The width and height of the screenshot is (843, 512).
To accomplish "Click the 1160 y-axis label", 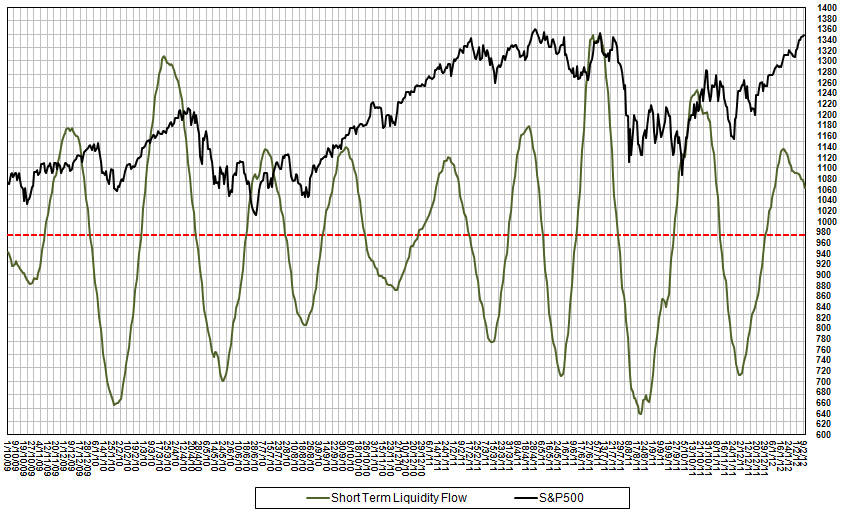I will point(826,136).
